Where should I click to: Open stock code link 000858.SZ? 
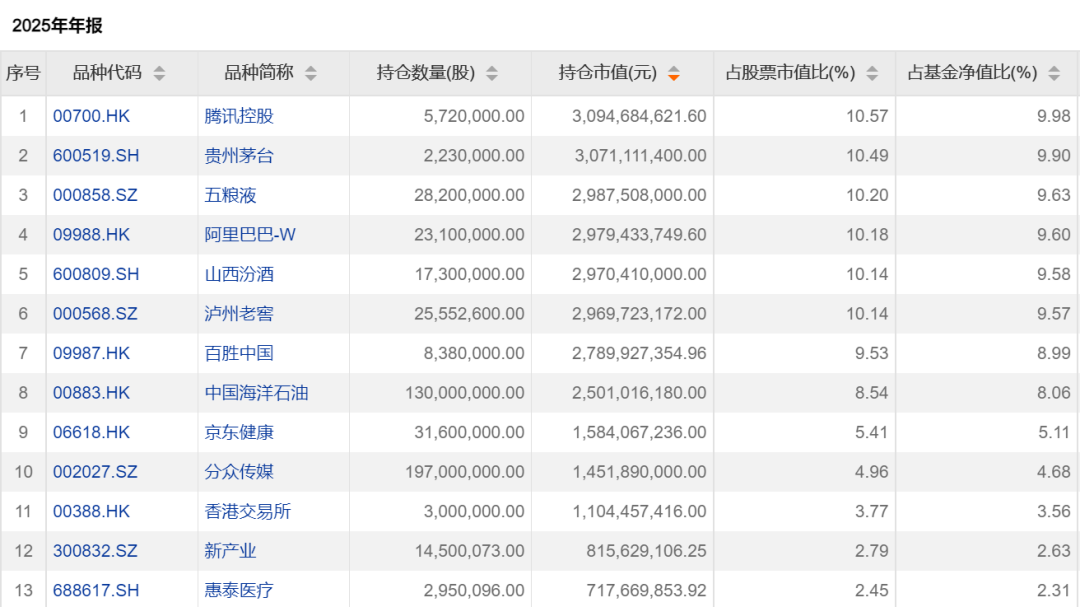pyautogui.click(x=95, y=195)
